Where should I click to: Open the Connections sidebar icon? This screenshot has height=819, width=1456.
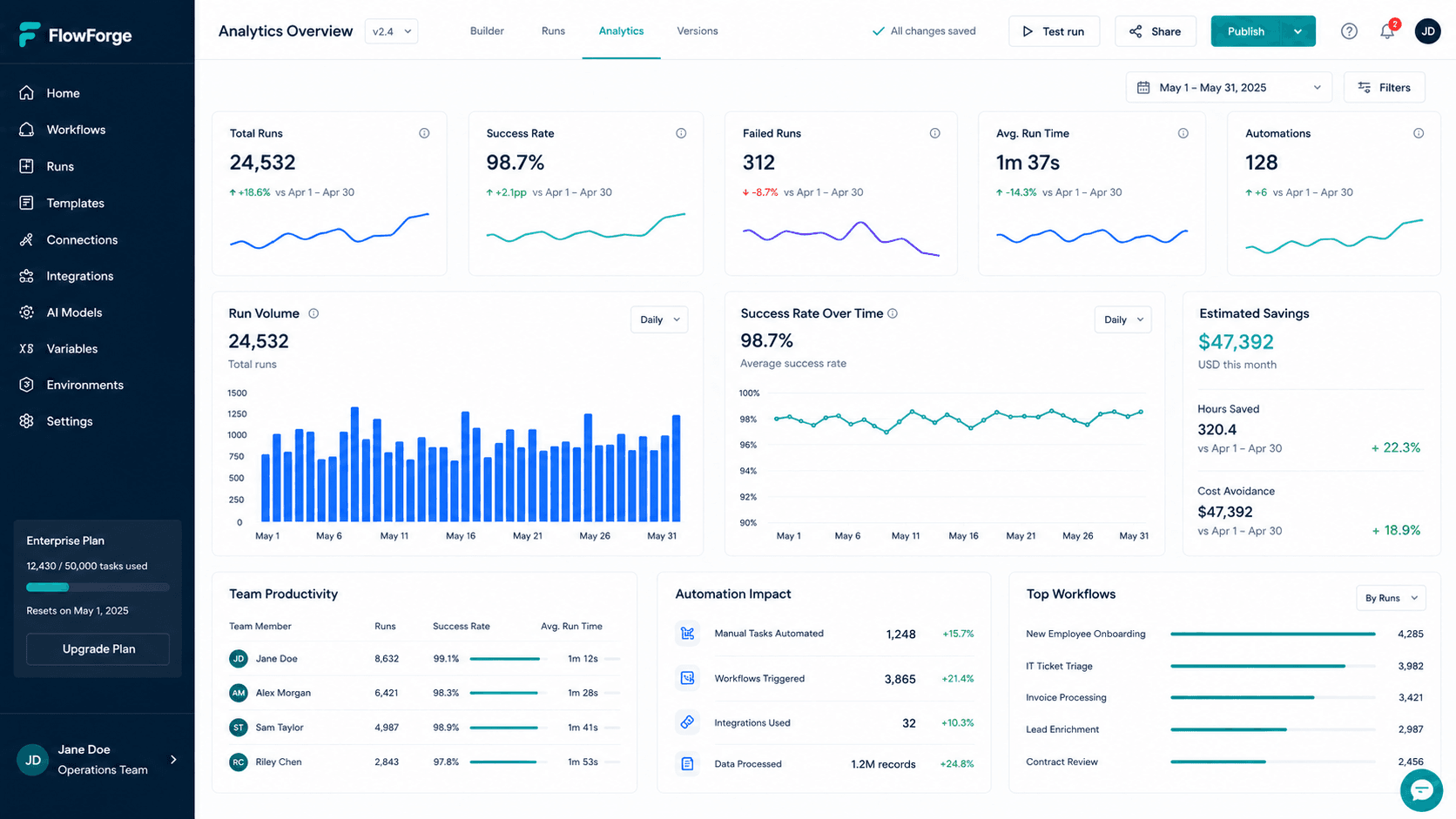click(x=27, y=239)
